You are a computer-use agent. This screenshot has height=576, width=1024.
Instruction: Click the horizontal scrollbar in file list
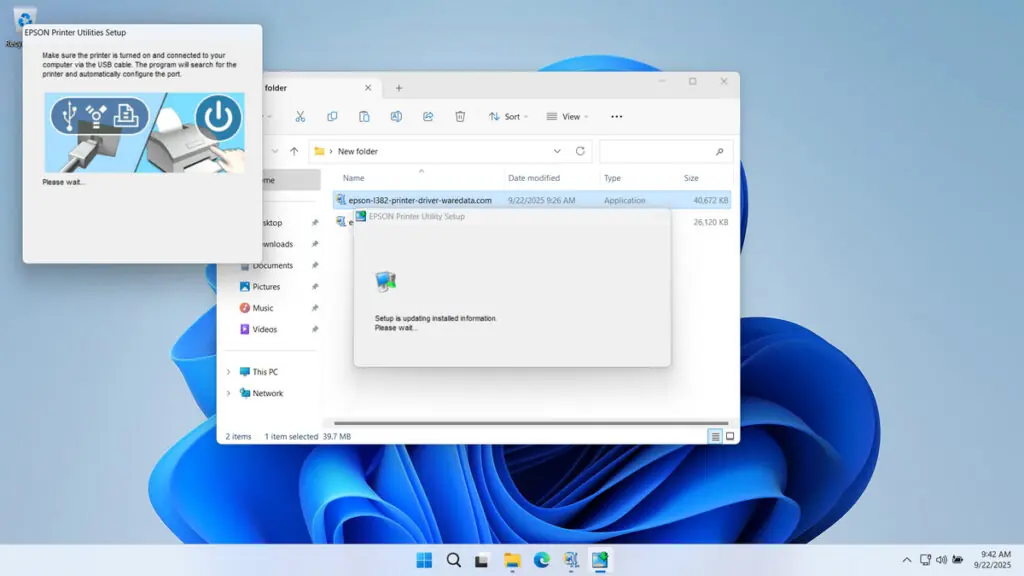pos(531,423)
